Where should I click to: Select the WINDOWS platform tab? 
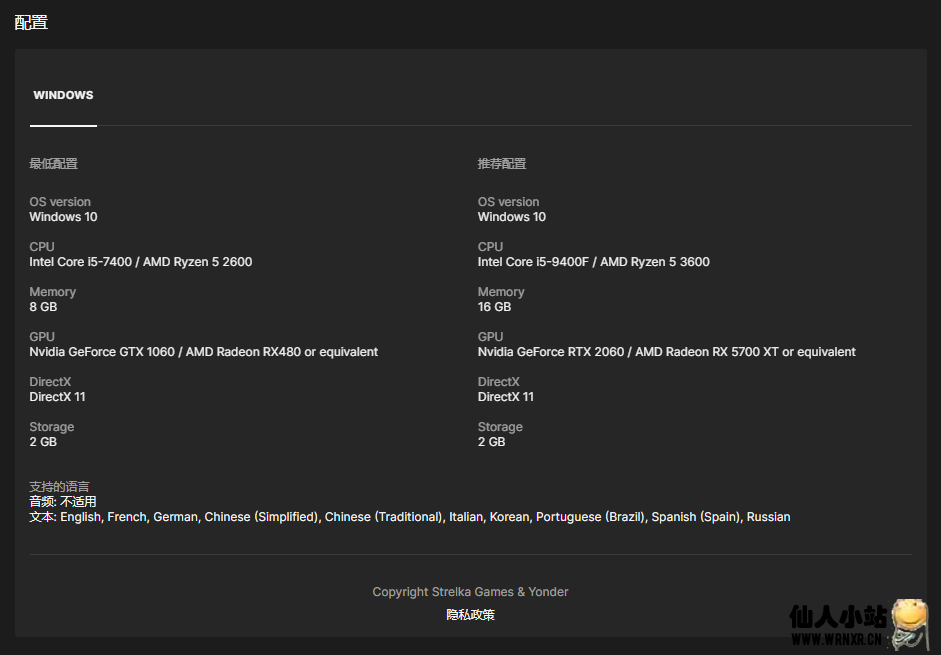tap(63, 96)
